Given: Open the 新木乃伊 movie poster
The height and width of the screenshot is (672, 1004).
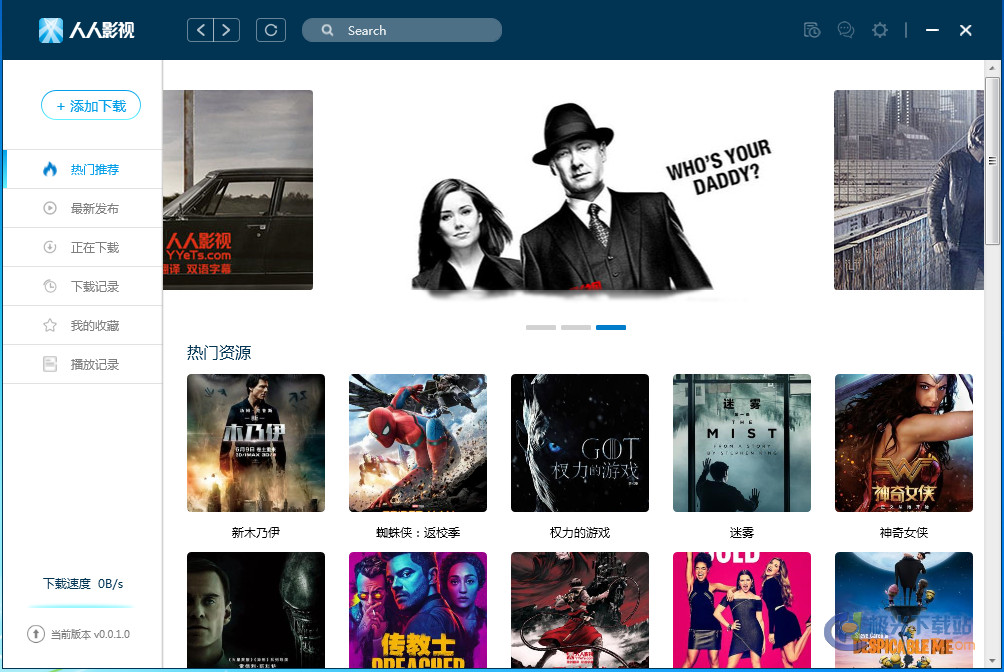Looking at the screenshot, I should (x=256, y=443).
